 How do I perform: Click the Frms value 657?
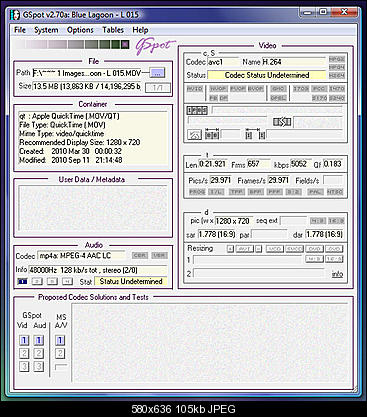coord(258,164)
